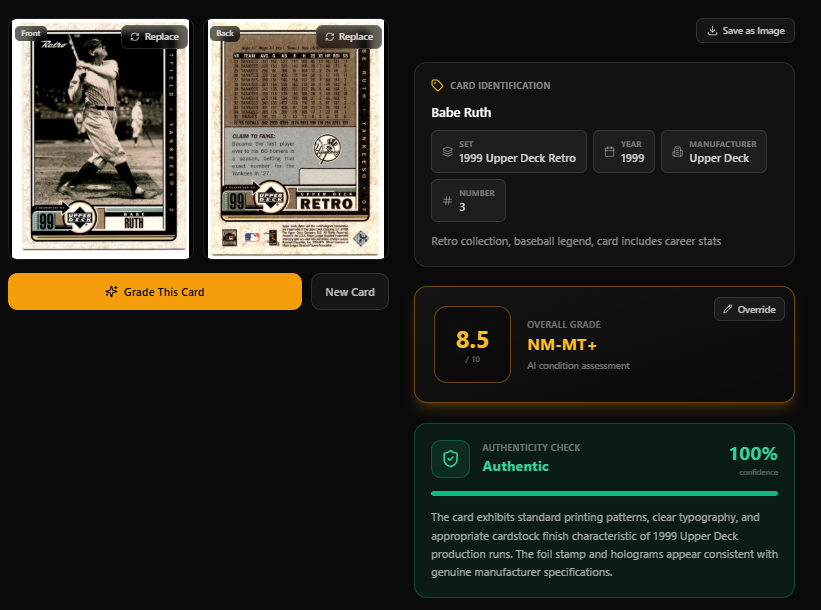Click the refresh icon on the Front Replace button
The height and width of the screenshot is (610, 821).
click(135, 37)
